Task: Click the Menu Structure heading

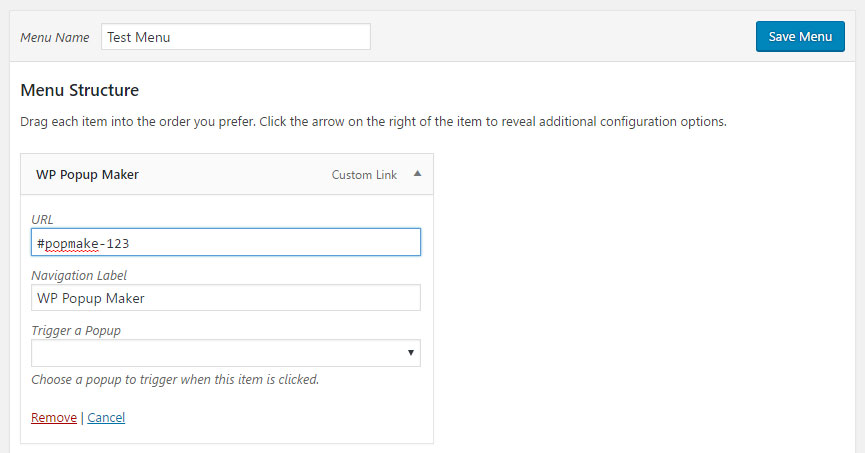Action: tap(79, 90)
